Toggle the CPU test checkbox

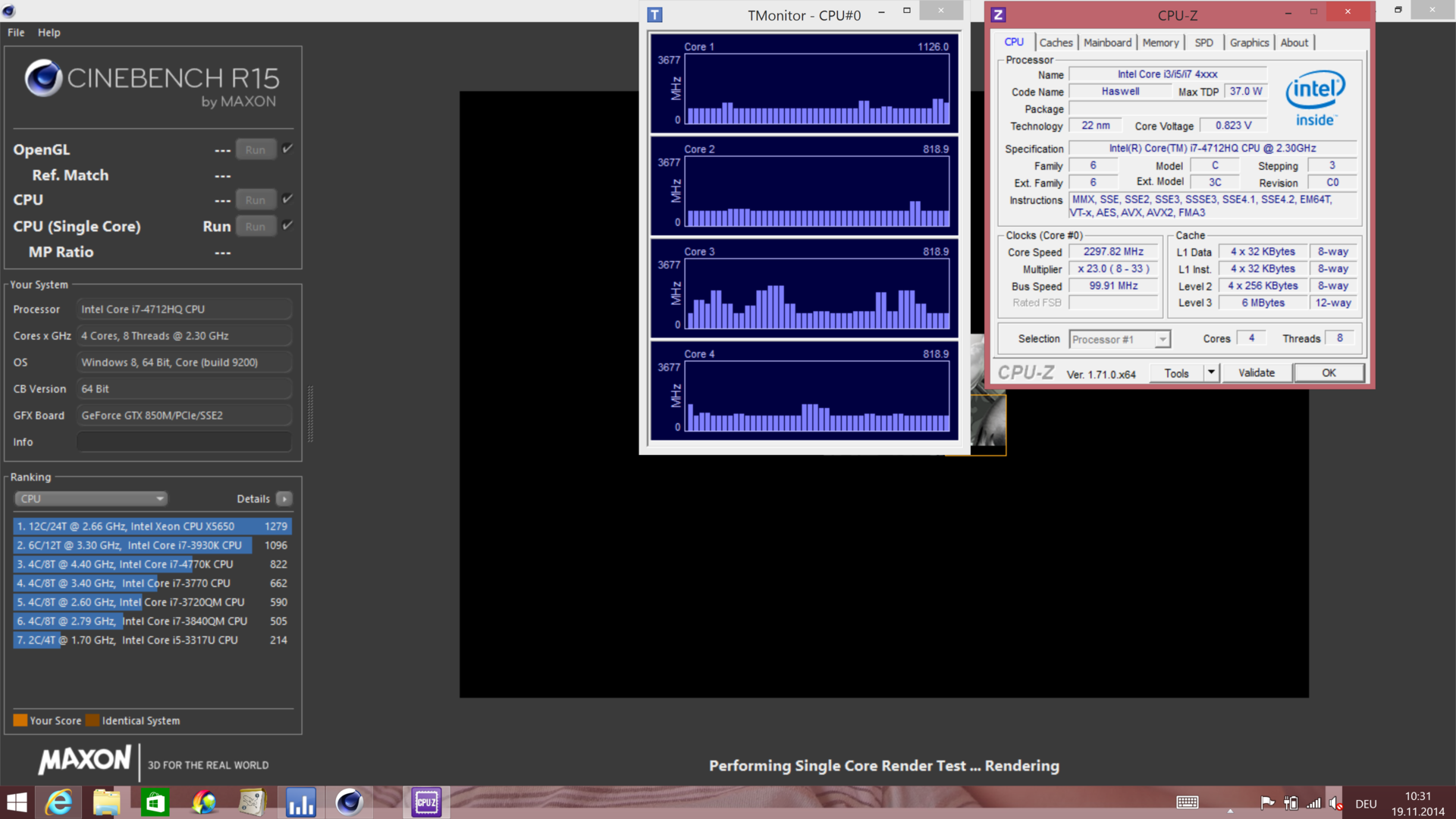pyautogui.click(x=287, y=199)
